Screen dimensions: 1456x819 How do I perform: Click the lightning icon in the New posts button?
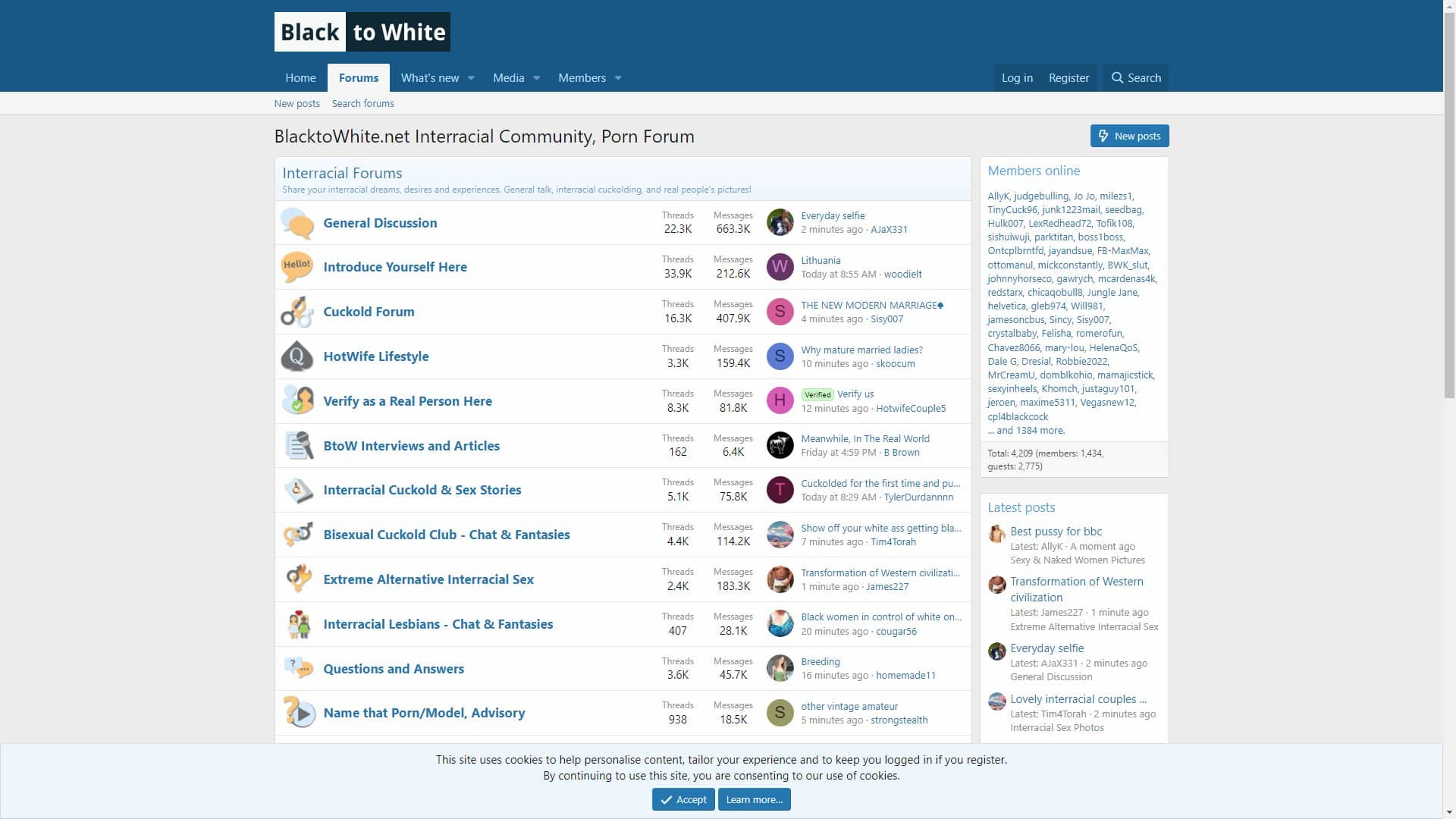click(1104, 136)
